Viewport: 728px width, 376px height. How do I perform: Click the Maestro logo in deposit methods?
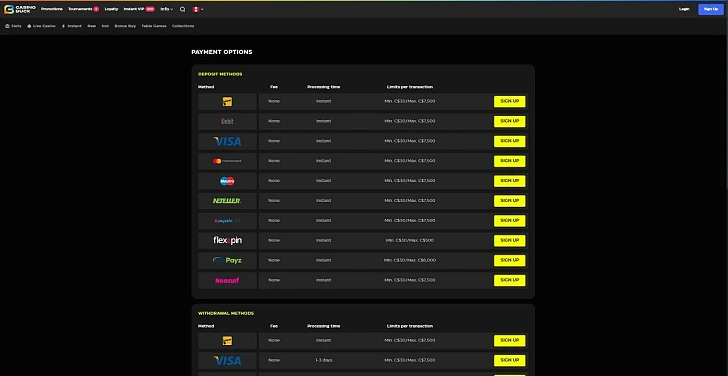(227, 181)
